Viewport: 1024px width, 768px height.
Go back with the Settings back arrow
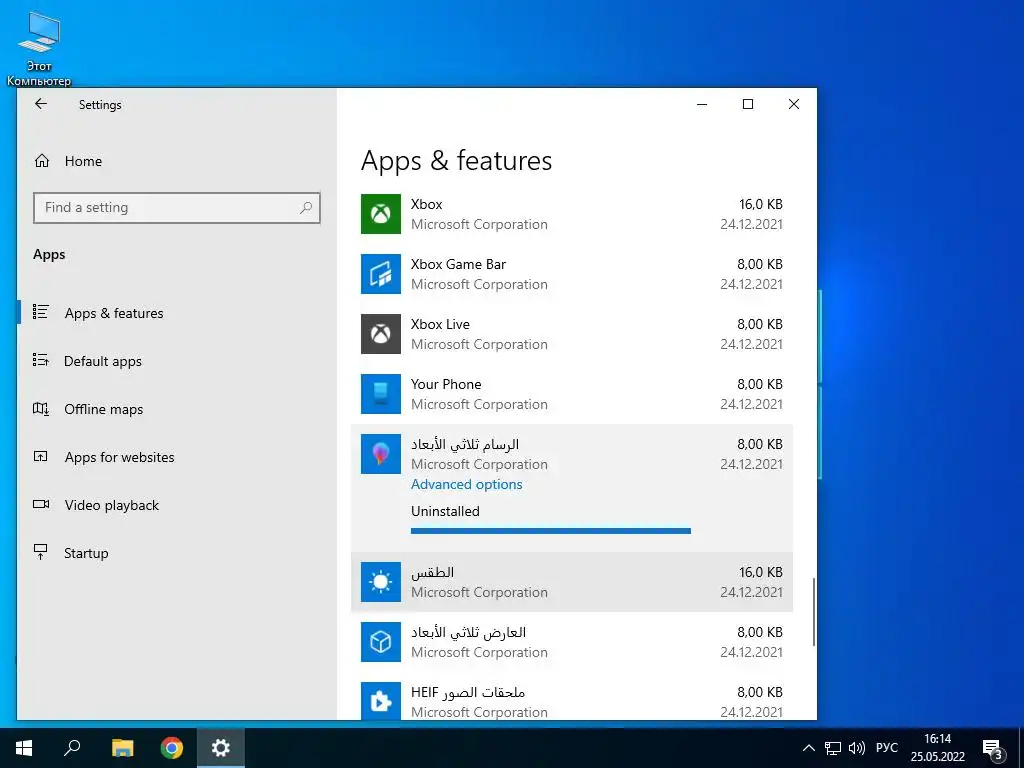pos(40,104)
